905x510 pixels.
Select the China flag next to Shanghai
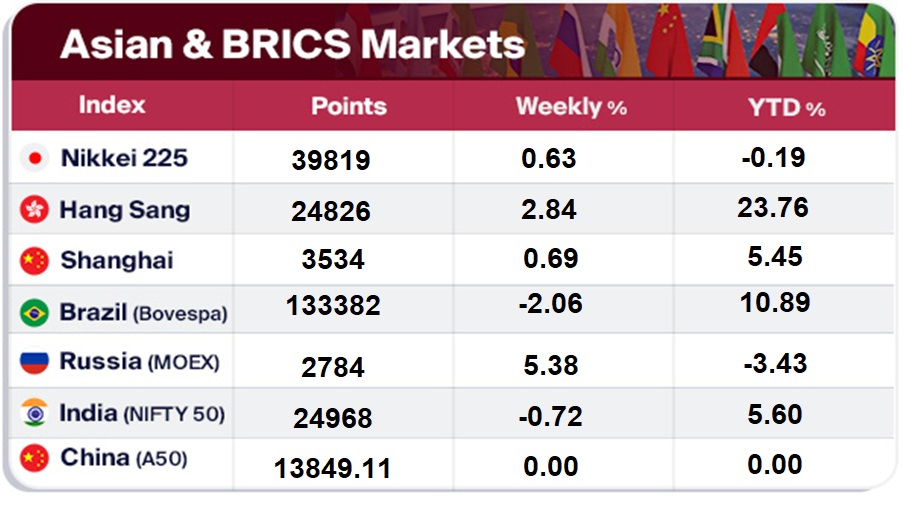(x=35, y=261)
